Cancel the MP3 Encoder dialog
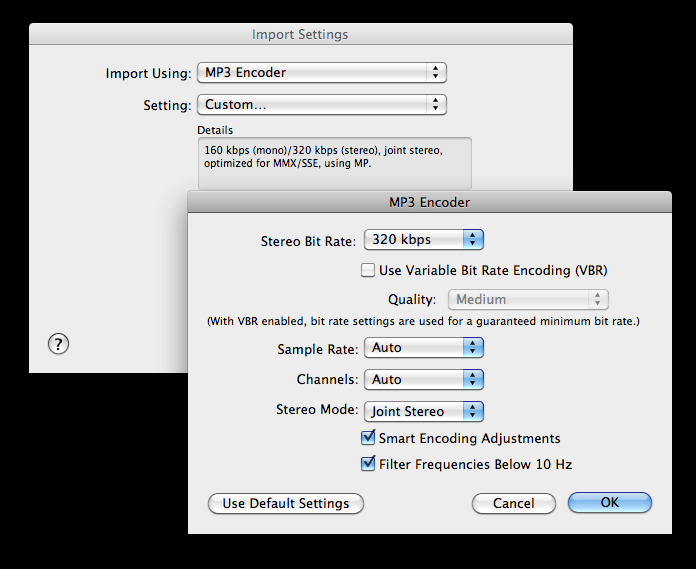This screenshot has width=696, height=569. 513,503
